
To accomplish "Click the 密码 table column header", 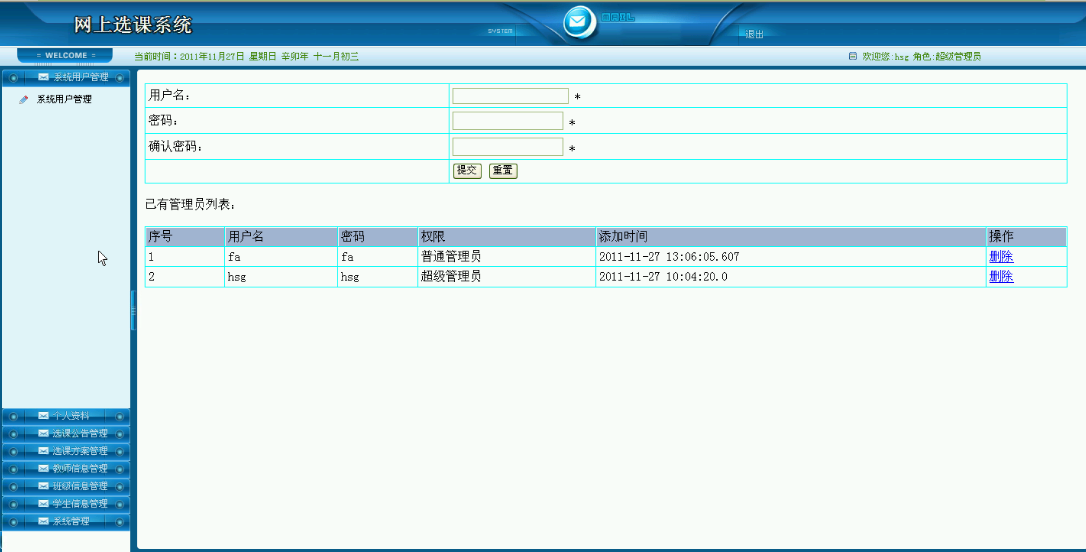I will tap(377, 237).
